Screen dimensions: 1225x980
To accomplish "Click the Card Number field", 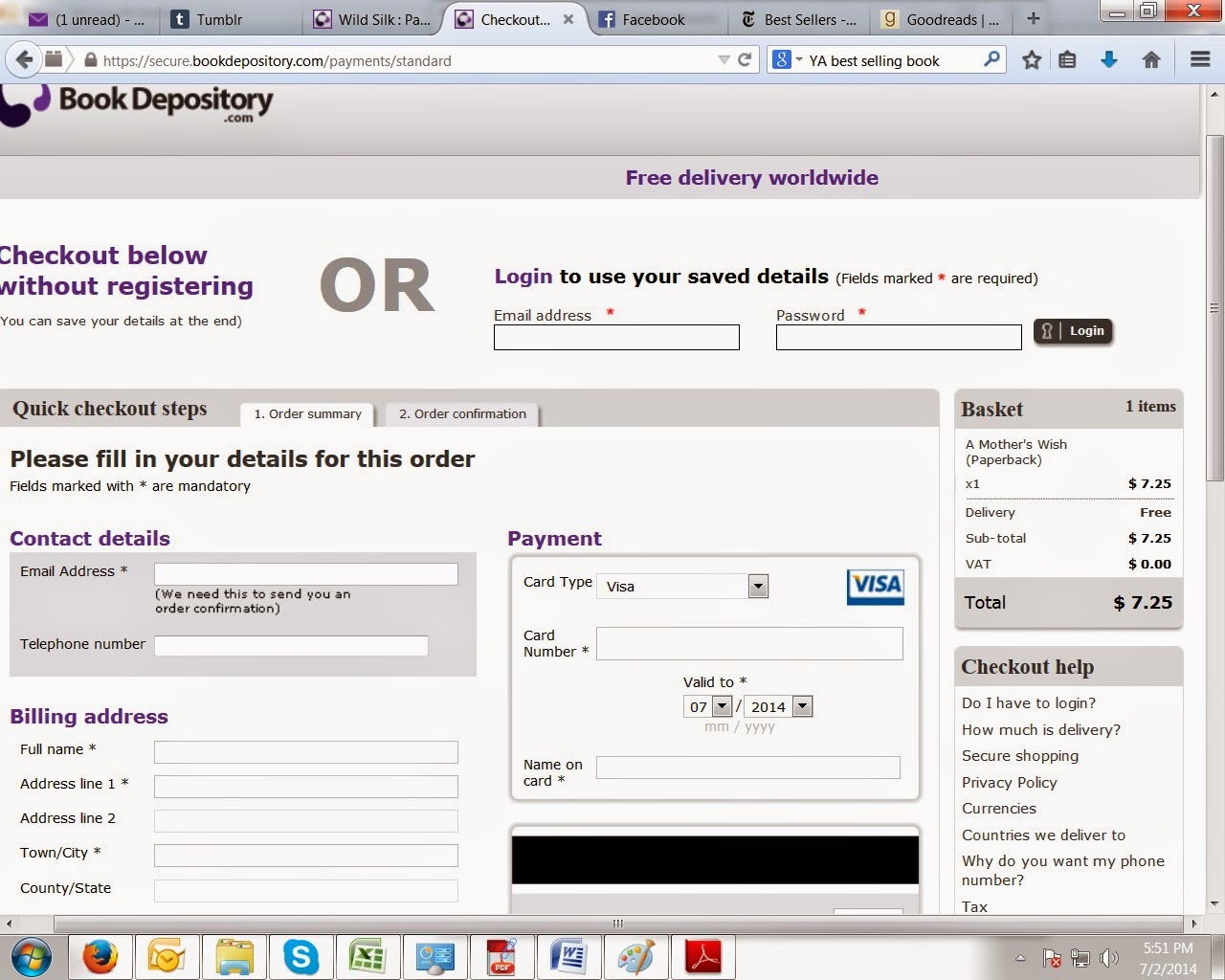I will click(x=749, y=643).
